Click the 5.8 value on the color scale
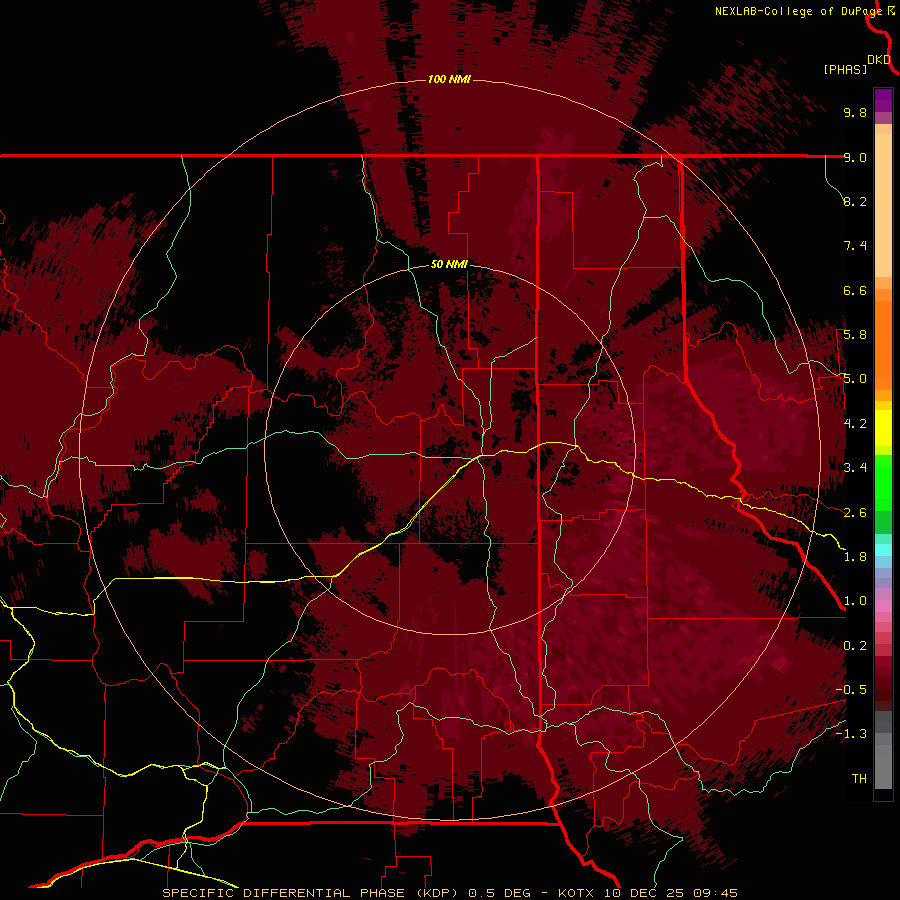Screen dimensions: 900x900 pyautogui.click(x=855, y=335)
